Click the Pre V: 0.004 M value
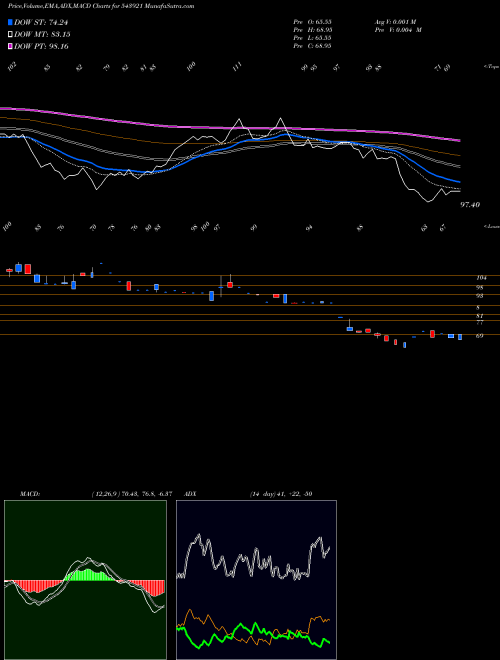Image resolution: width=500 pixels, height=660 pixels. 398,30
